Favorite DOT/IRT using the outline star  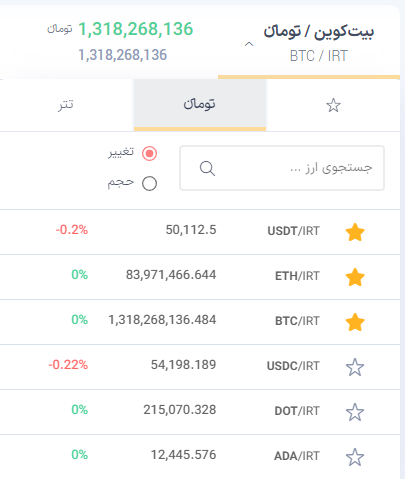[355, 412]
